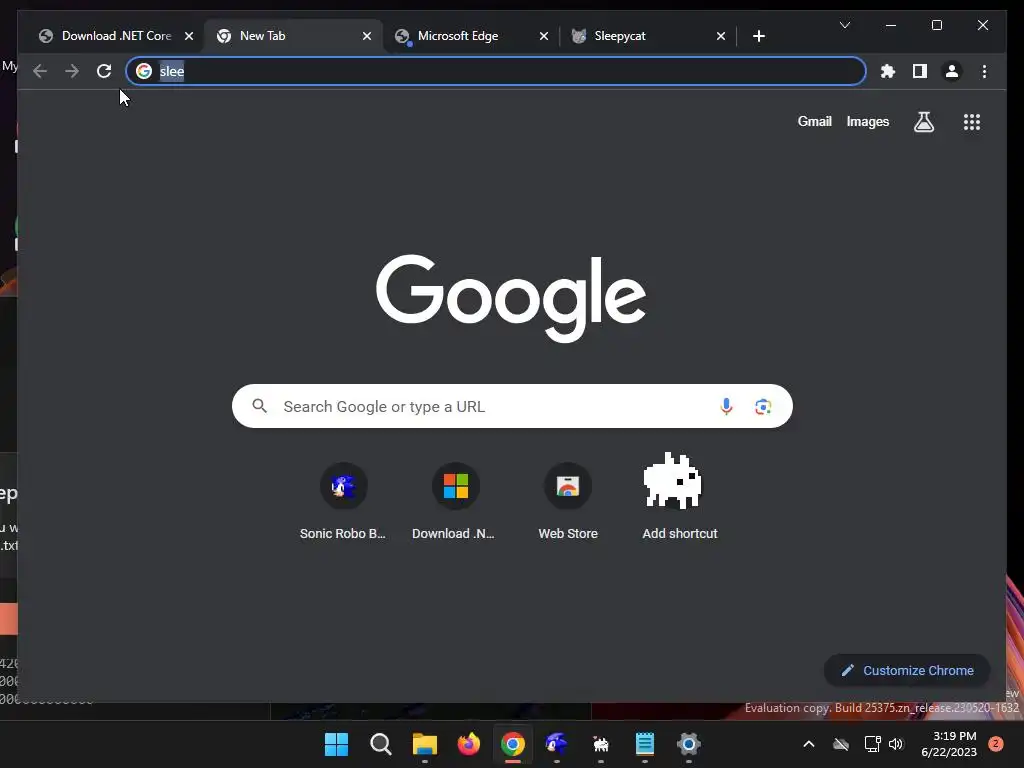Close the Download .NET Core tab
Viewport: 1024px width, 768px height.
(x=189, y=36)
